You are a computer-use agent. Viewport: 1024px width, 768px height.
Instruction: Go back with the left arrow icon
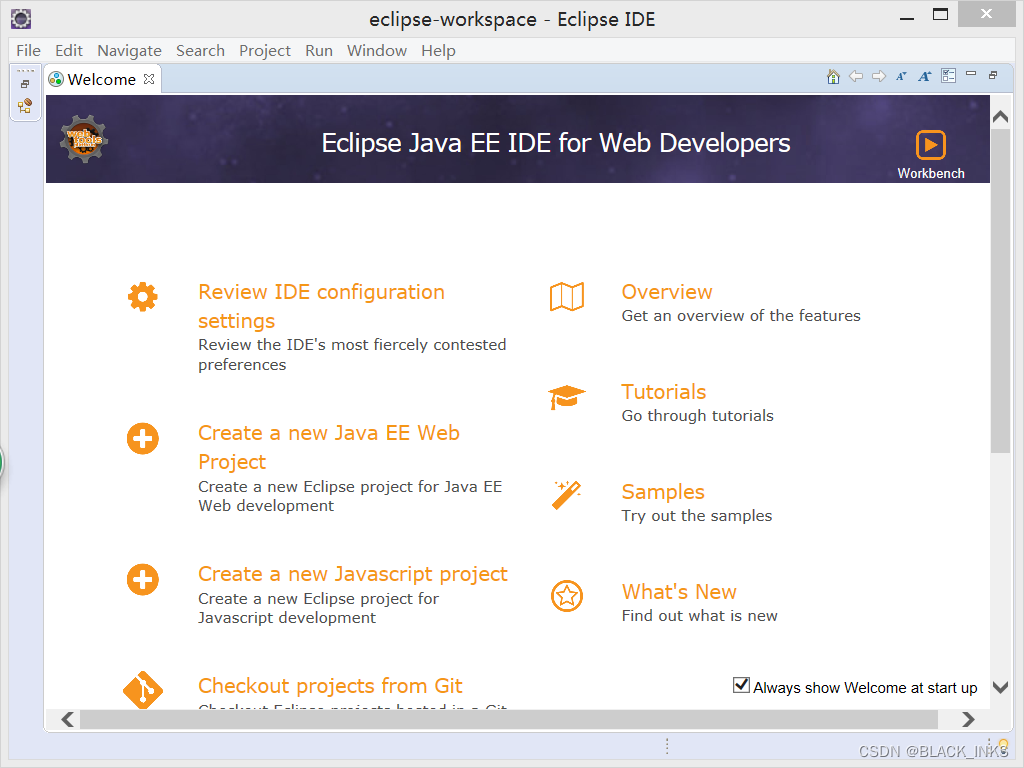pyautogui.click(x=856, y=76)
